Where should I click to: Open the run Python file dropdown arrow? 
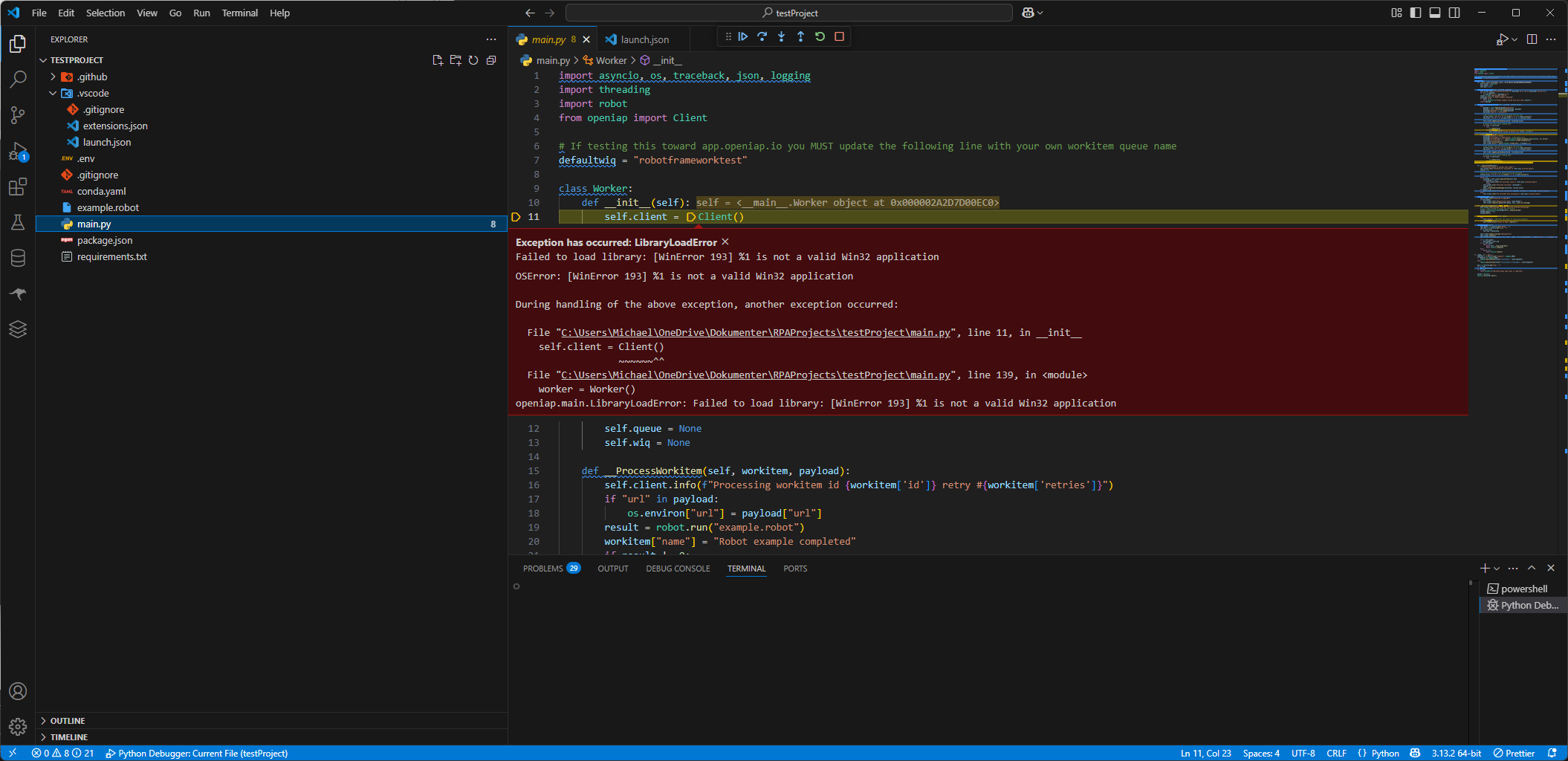1514,39
